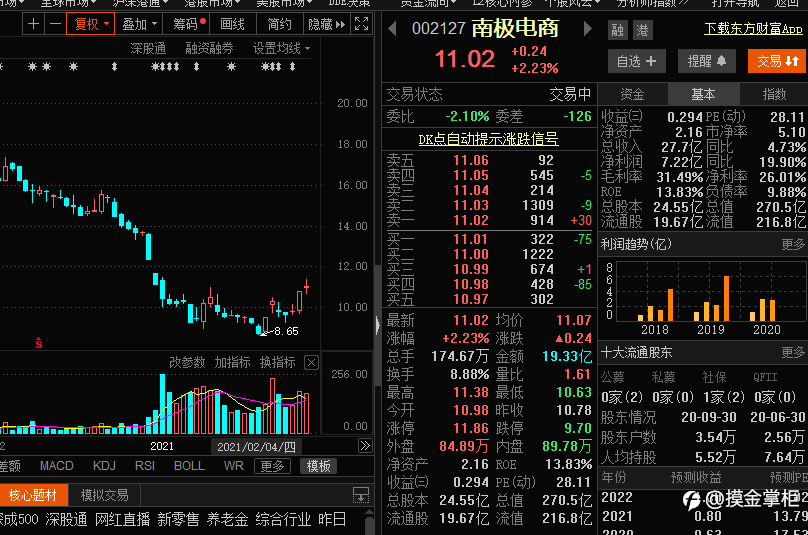This screenshot has height=535, width=808.
Task: Click the 模板 template button
Action: point(318,466)
